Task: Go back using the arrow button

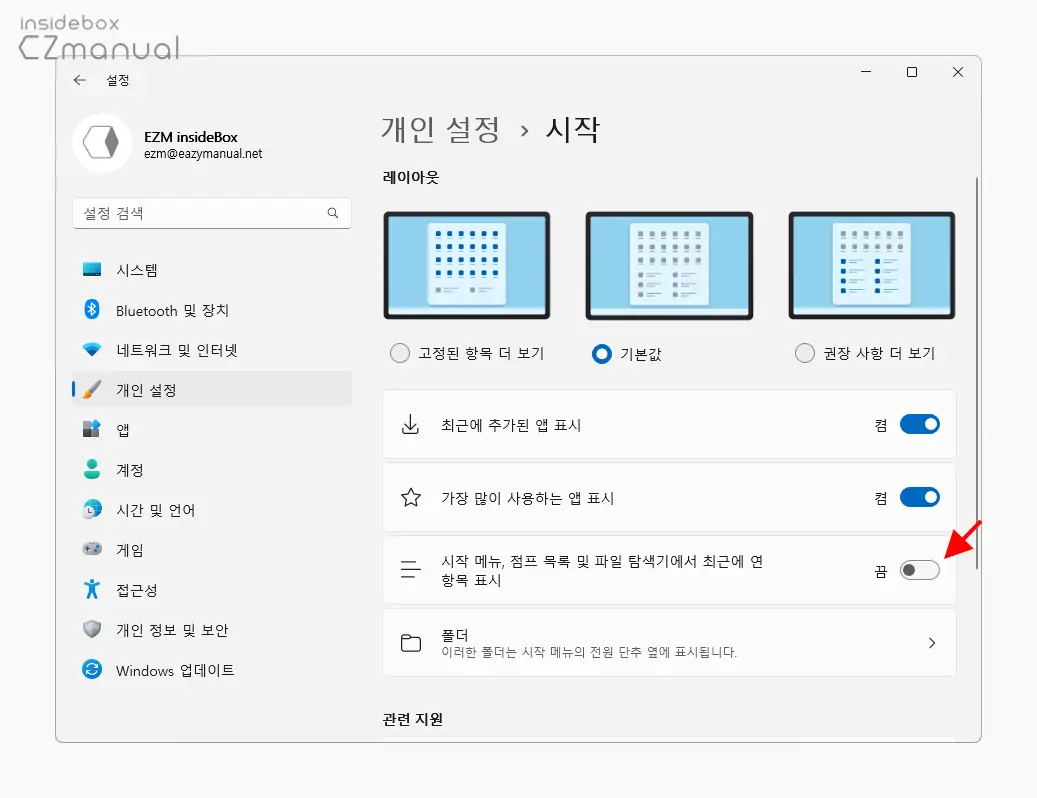Action: tap(80, 81)
